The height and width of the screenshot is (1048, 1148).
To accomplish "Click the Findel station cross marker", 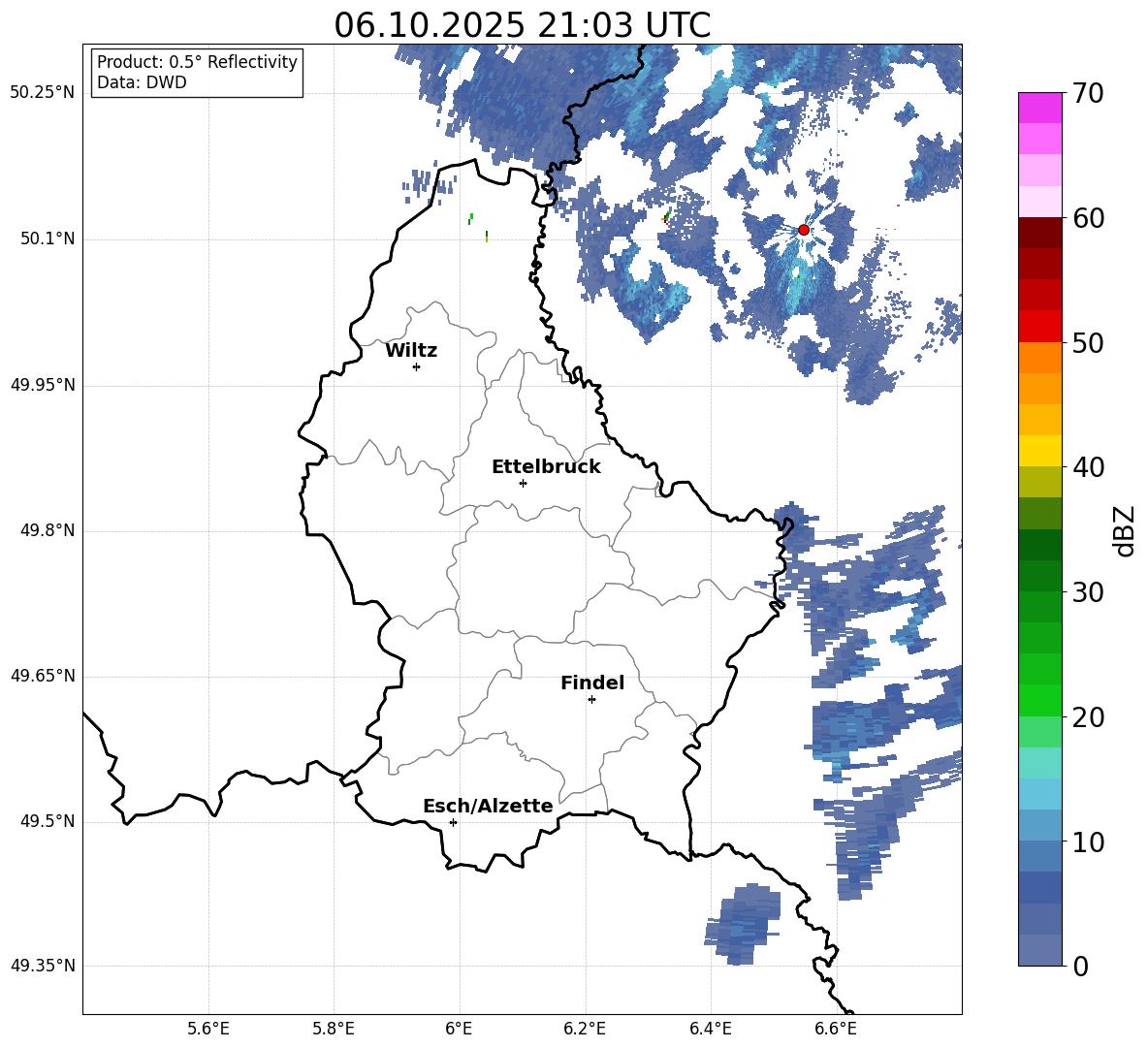I will (591, 700).
